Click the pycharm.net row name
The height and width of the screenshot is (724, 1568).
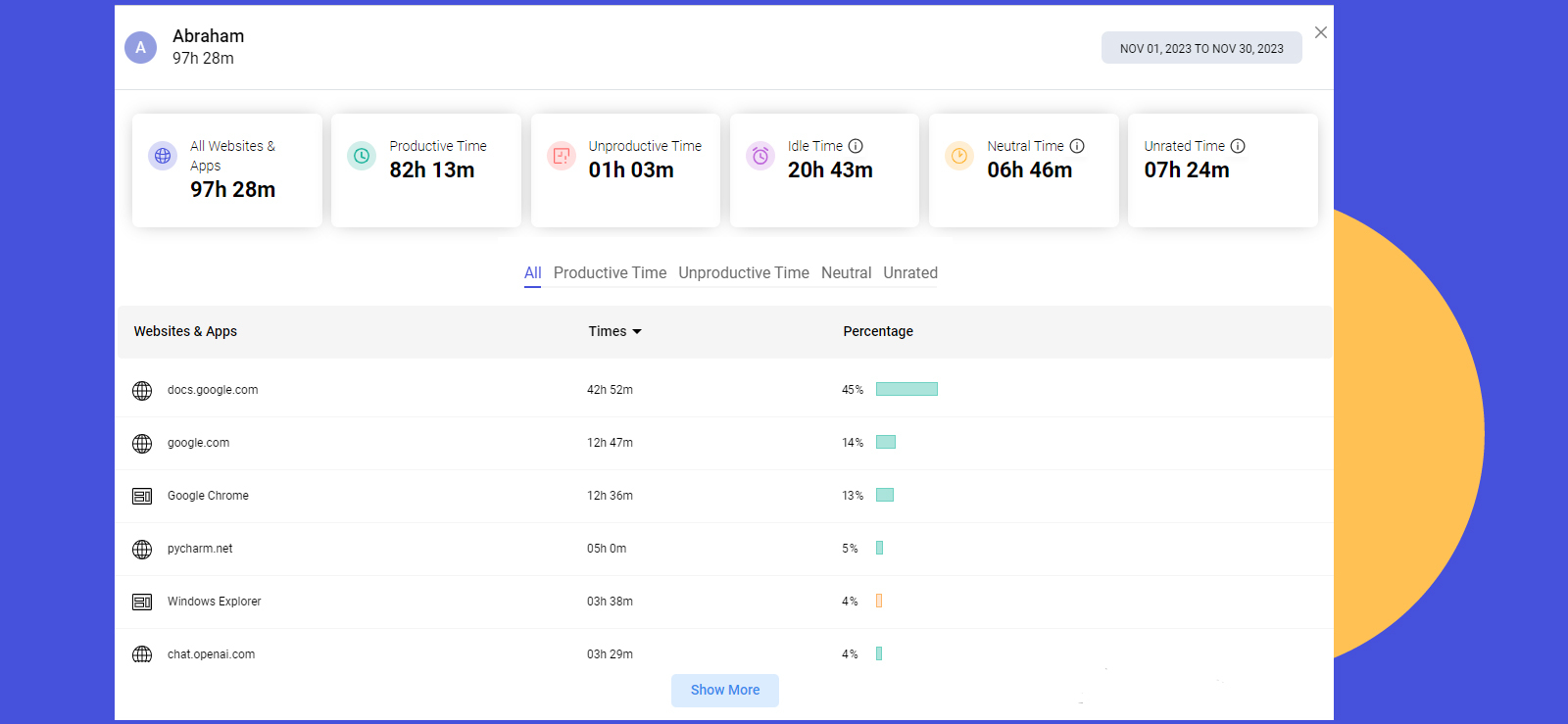pos(200,549)
